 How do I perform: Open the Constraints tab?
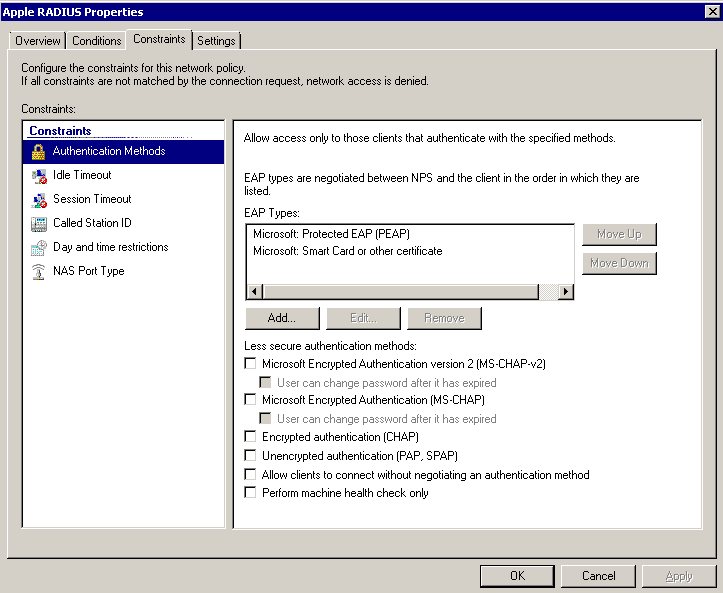(x=159, y=39)
